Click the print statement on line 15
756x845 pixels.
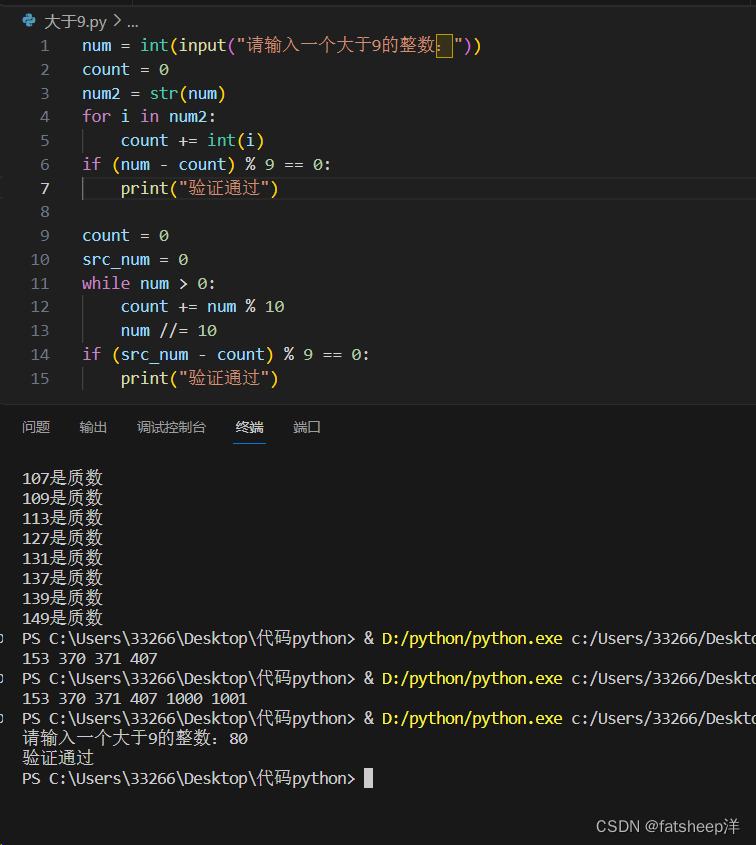tap(199, 378)
